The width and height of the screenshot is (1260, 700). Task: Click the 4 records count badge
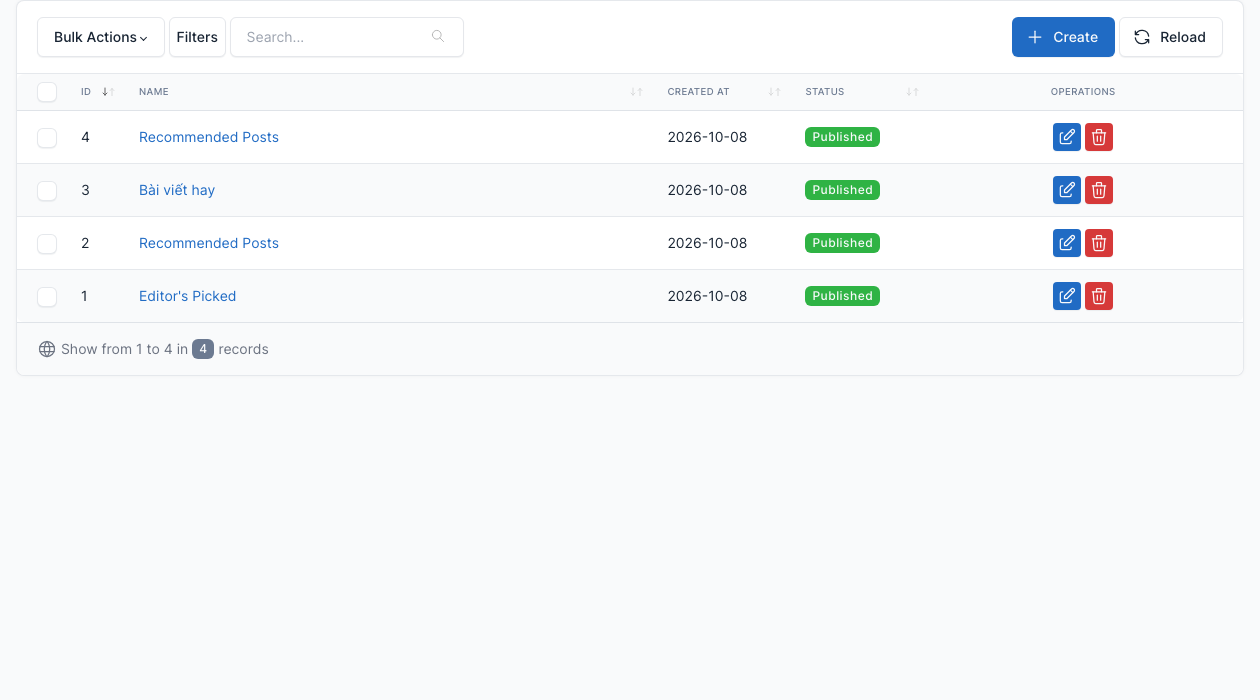203,349
